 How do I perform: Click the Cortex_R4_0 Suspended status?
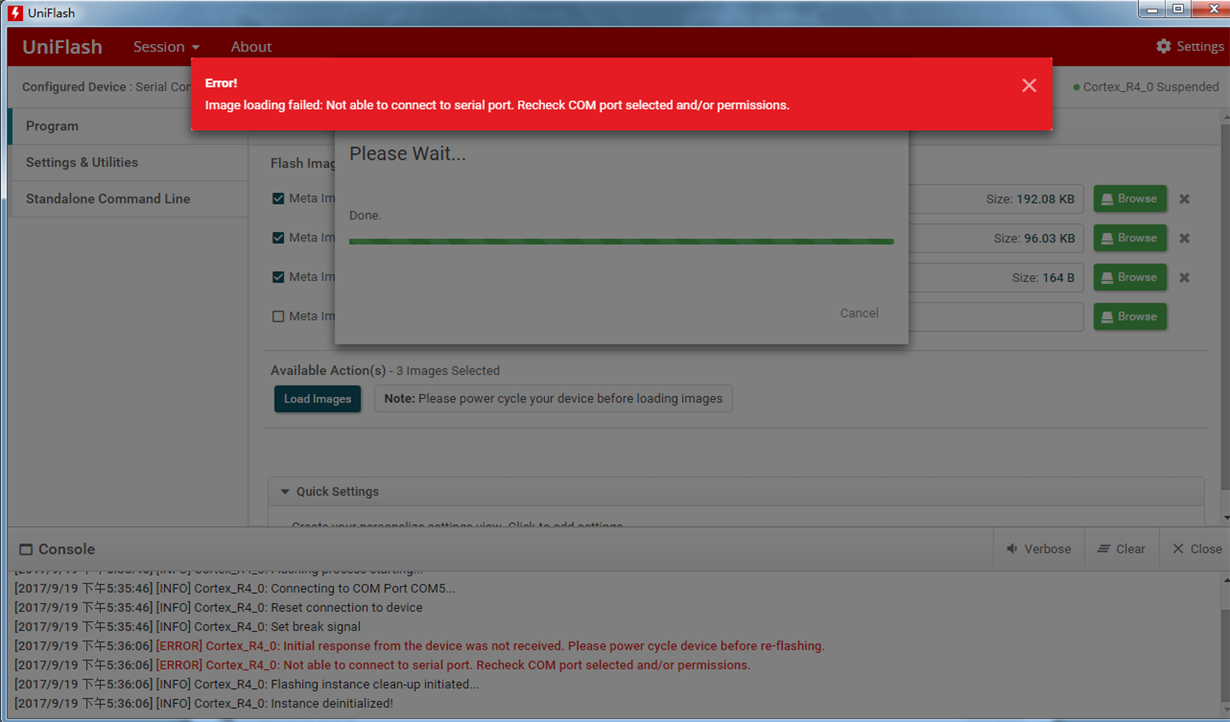click(1146, 87)
